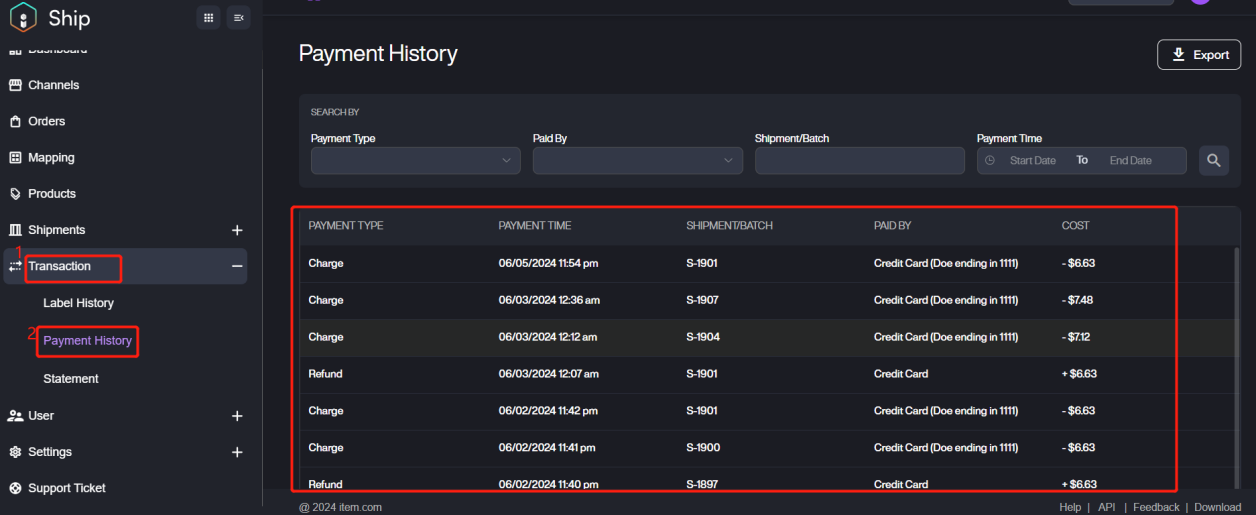1256x515 pixels.
Task: Click the Products tag icon
Action: click(x=15, y=194)
